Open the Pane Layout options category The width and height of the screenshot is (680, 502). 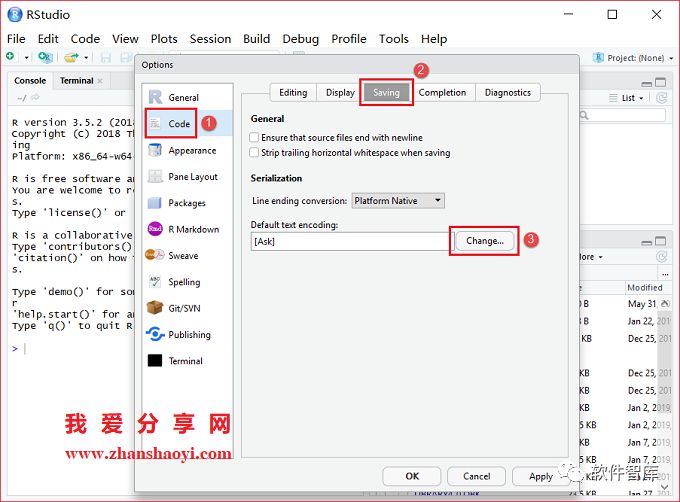(x=187, y=177)
